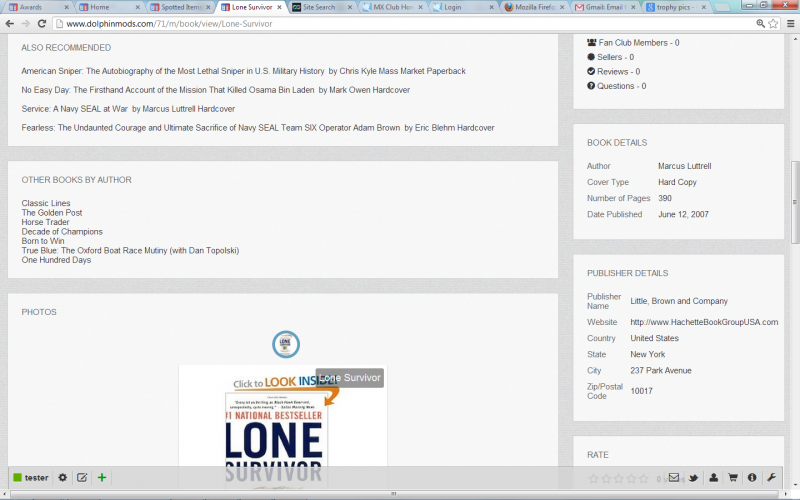The height and width of the screenshot is (500, 800).
Task: Switch to the Login tab
Action: point(463,7)
